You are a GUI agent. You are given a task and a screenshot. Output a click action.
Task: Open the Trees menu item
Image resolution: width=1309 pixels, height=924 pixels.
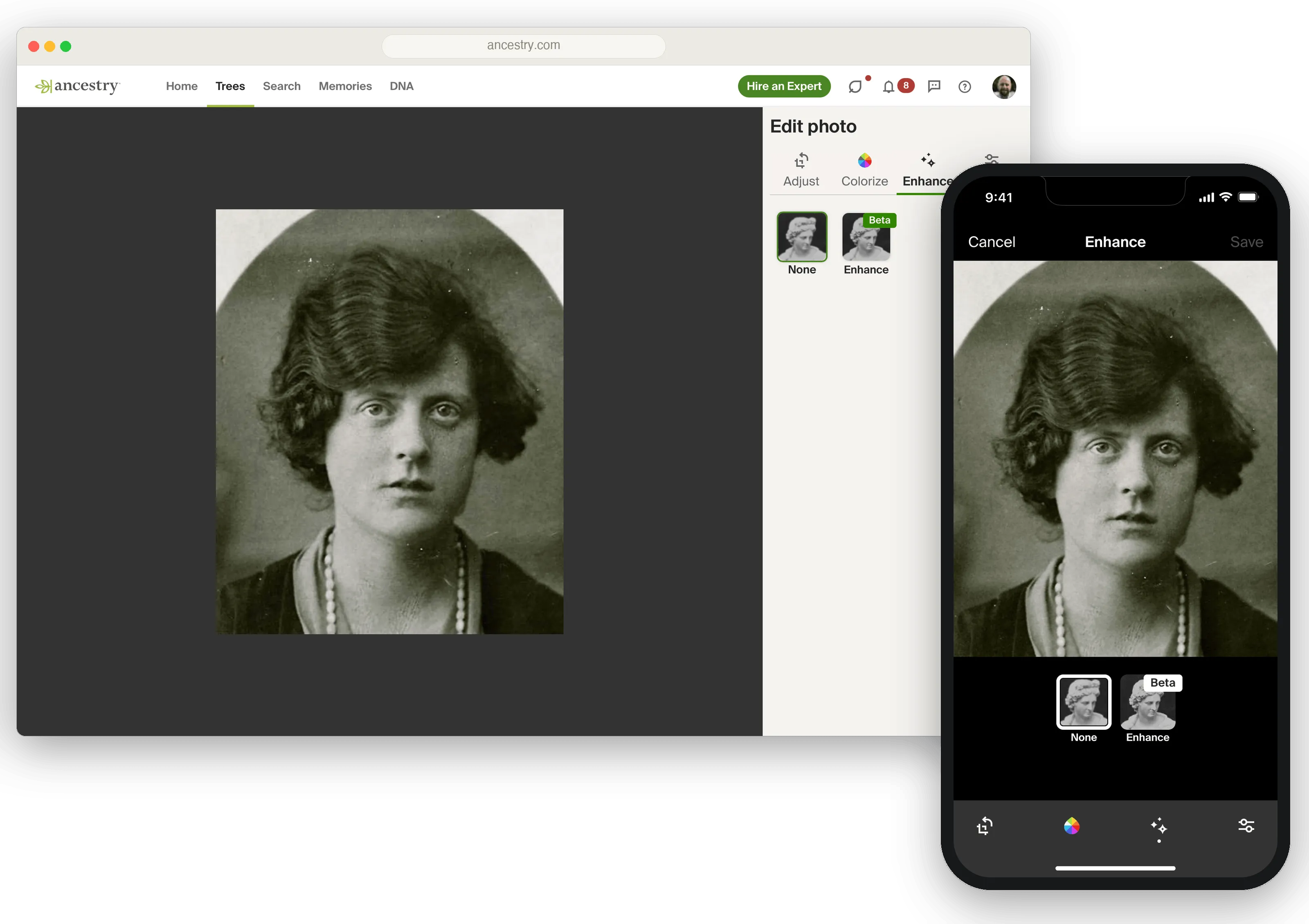pos(230,86)
